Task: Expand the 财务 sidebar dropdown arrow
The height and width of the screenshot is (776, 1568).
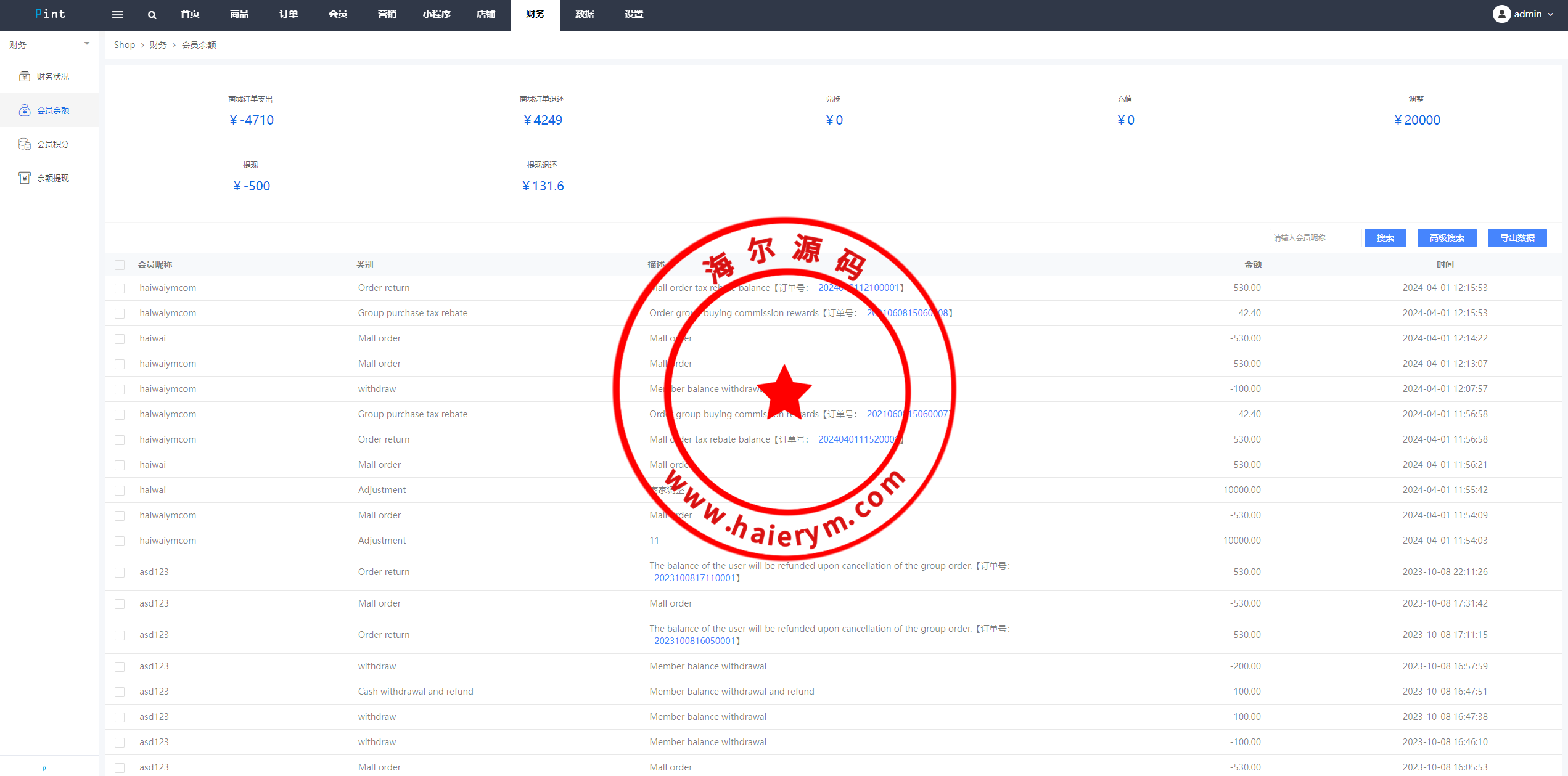Action: [87, 44]
